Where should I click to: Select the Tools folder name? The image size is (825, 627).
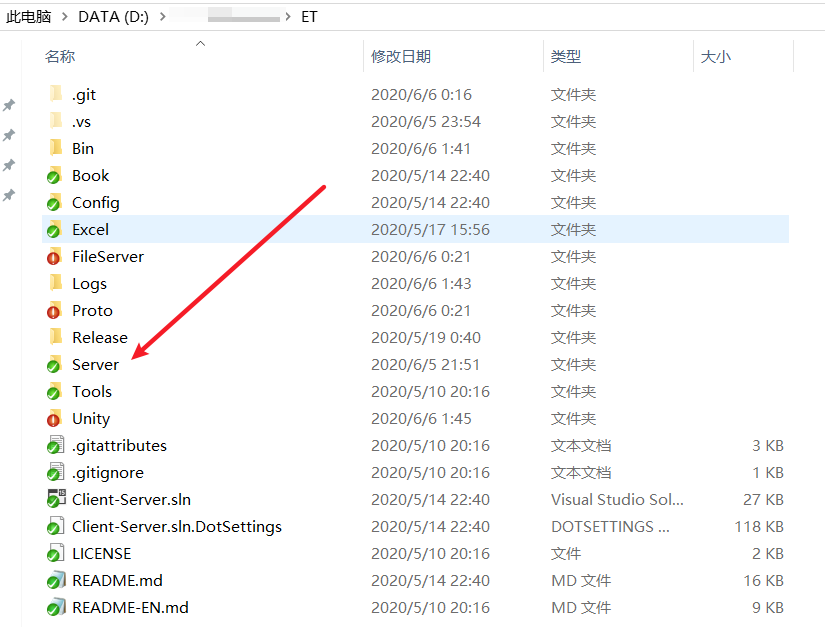tap(92, 392)
